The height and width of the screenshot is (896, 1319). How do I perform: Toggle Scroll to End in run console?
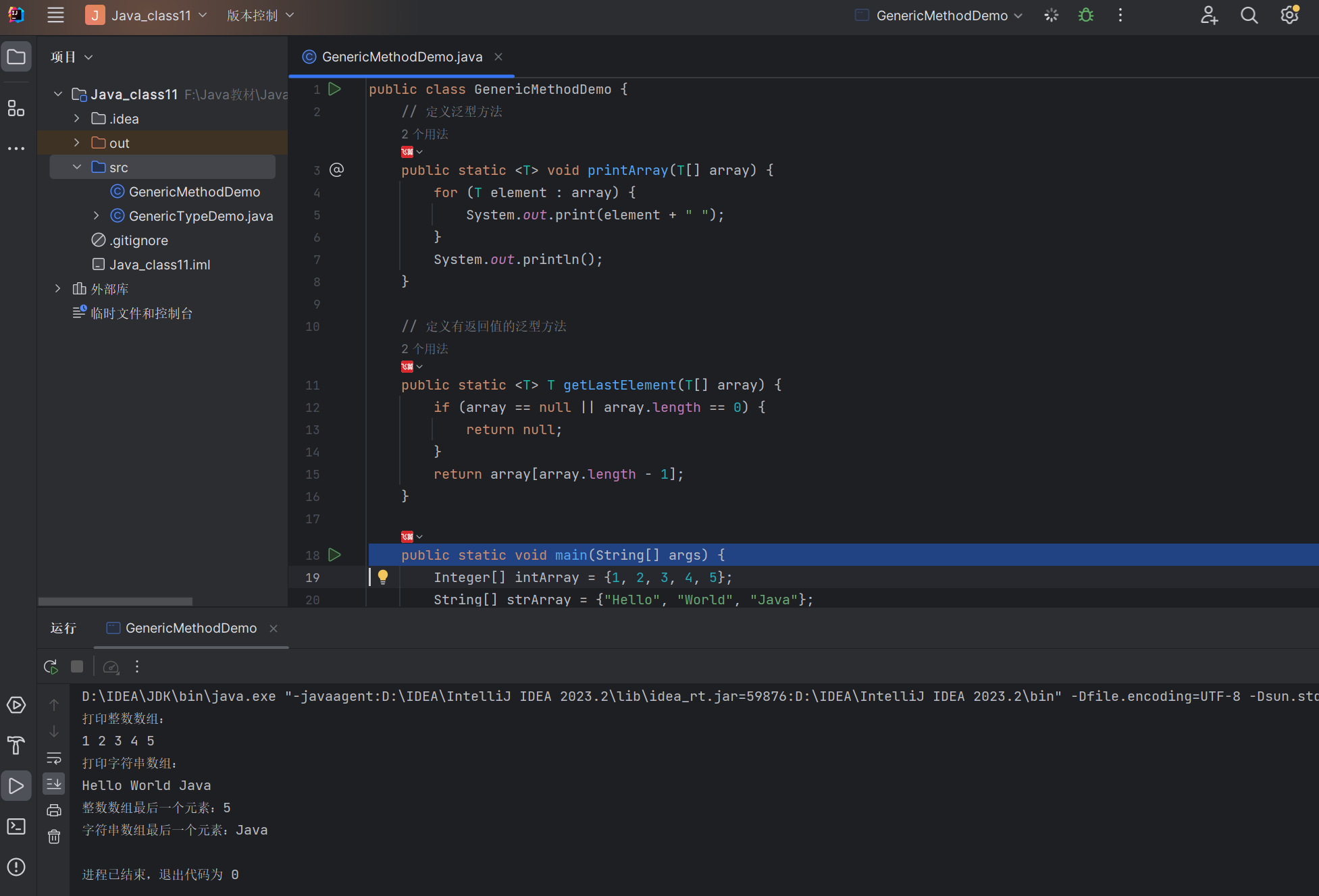pyautogui.click(x=54, y=784)
